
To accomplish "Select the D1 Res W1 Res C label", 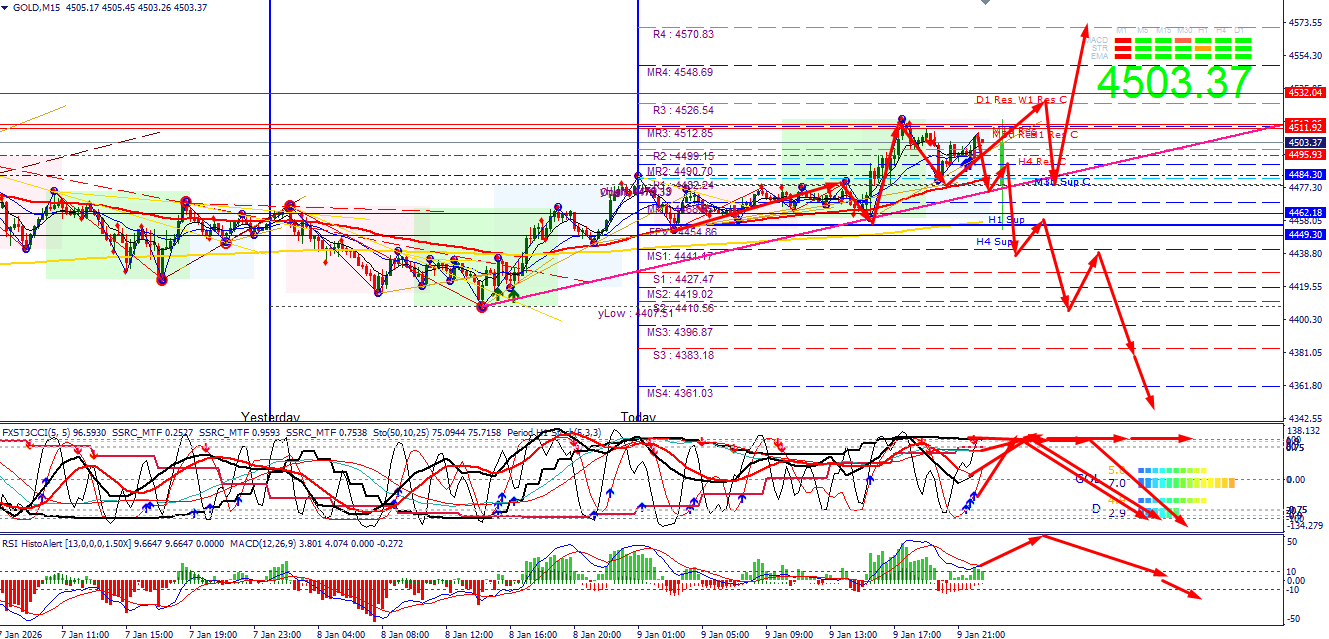I will tap(1022, 100).
